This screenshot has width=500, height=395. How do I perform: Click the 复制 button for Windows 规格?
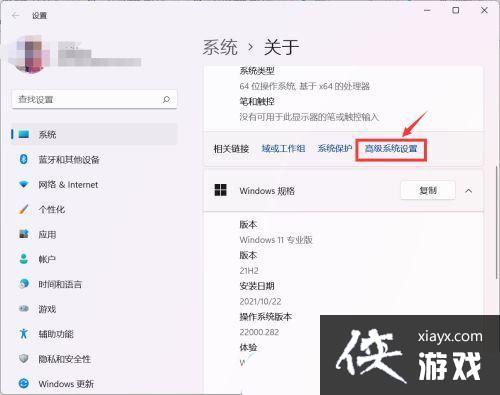(x=428, y=190)
